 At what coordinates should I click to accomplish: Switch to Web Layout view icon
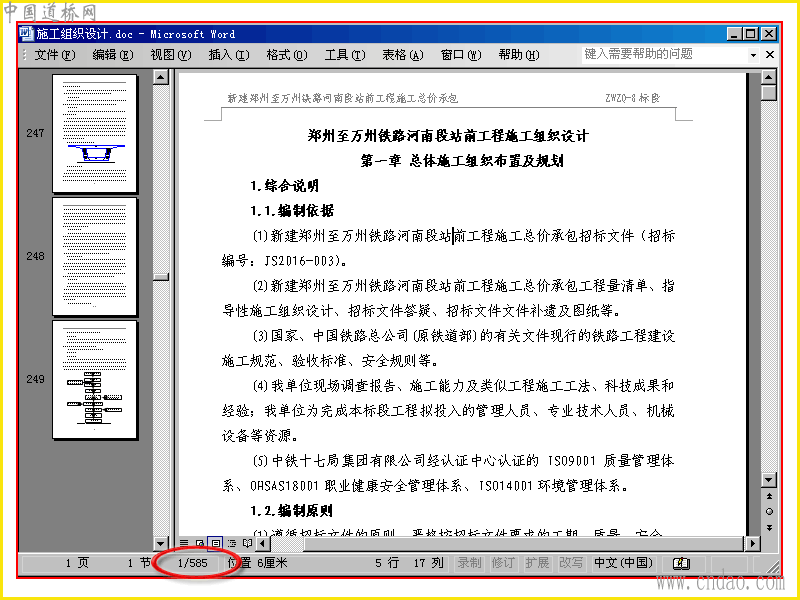pos(200,543)
